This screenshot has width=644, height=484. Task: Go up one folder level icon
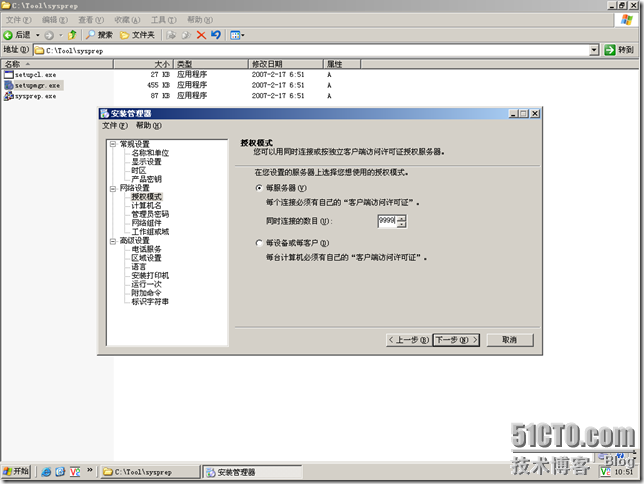[x=72, y=35]
